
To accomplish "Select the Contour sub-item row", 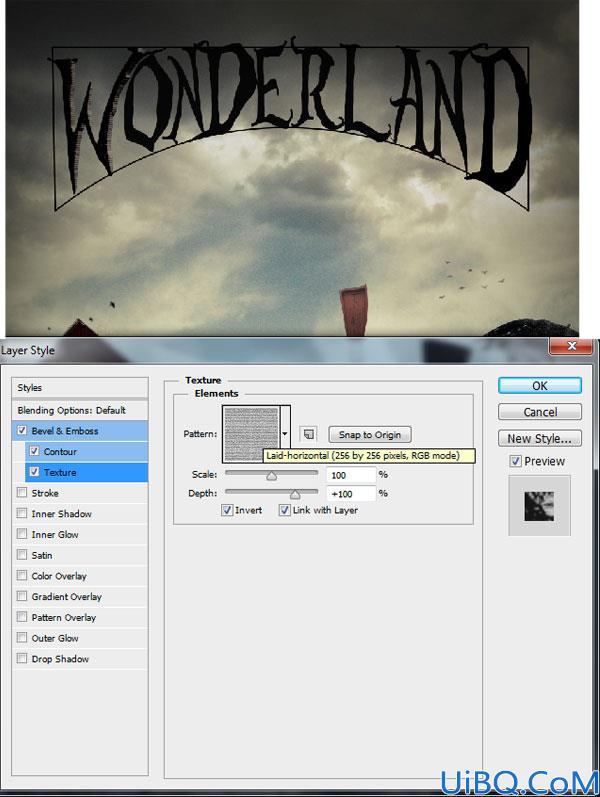I will (x=86, y=451).
